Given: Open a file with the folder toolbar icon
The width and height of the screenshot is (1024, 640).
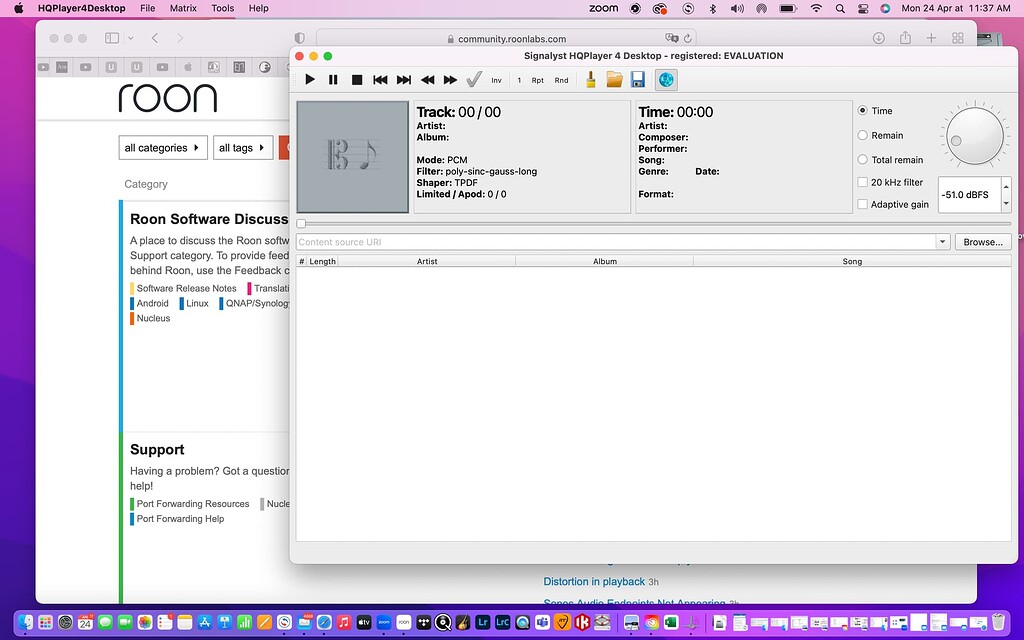Looking at the screenshot, I should (x=615, y=80).
